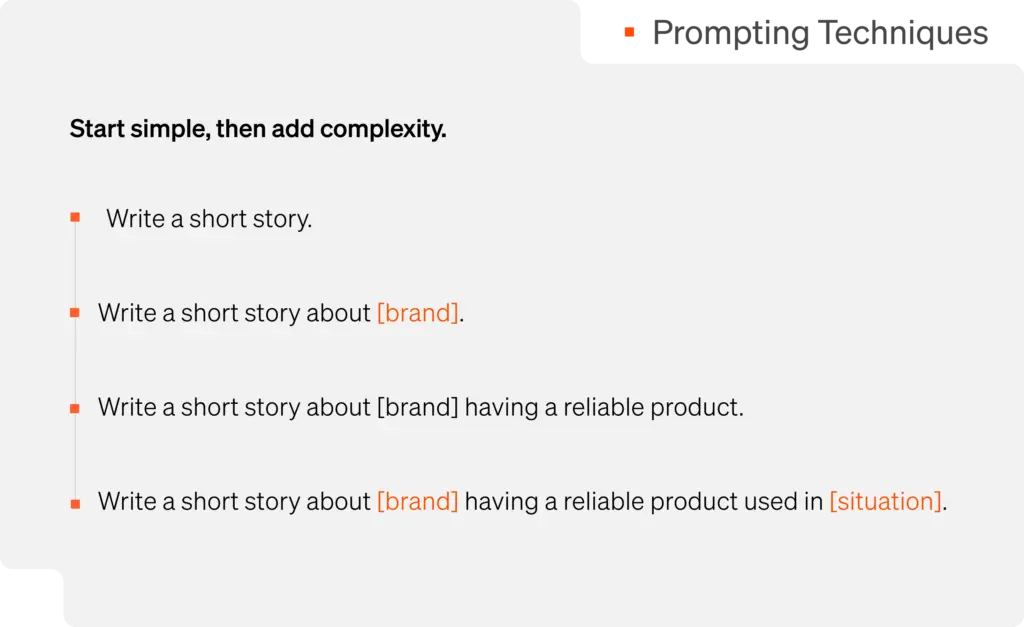This screenshot has height=627, width=1024.
Task: Select the 'Prompting Techniques' title text
Action: point(820,33)
